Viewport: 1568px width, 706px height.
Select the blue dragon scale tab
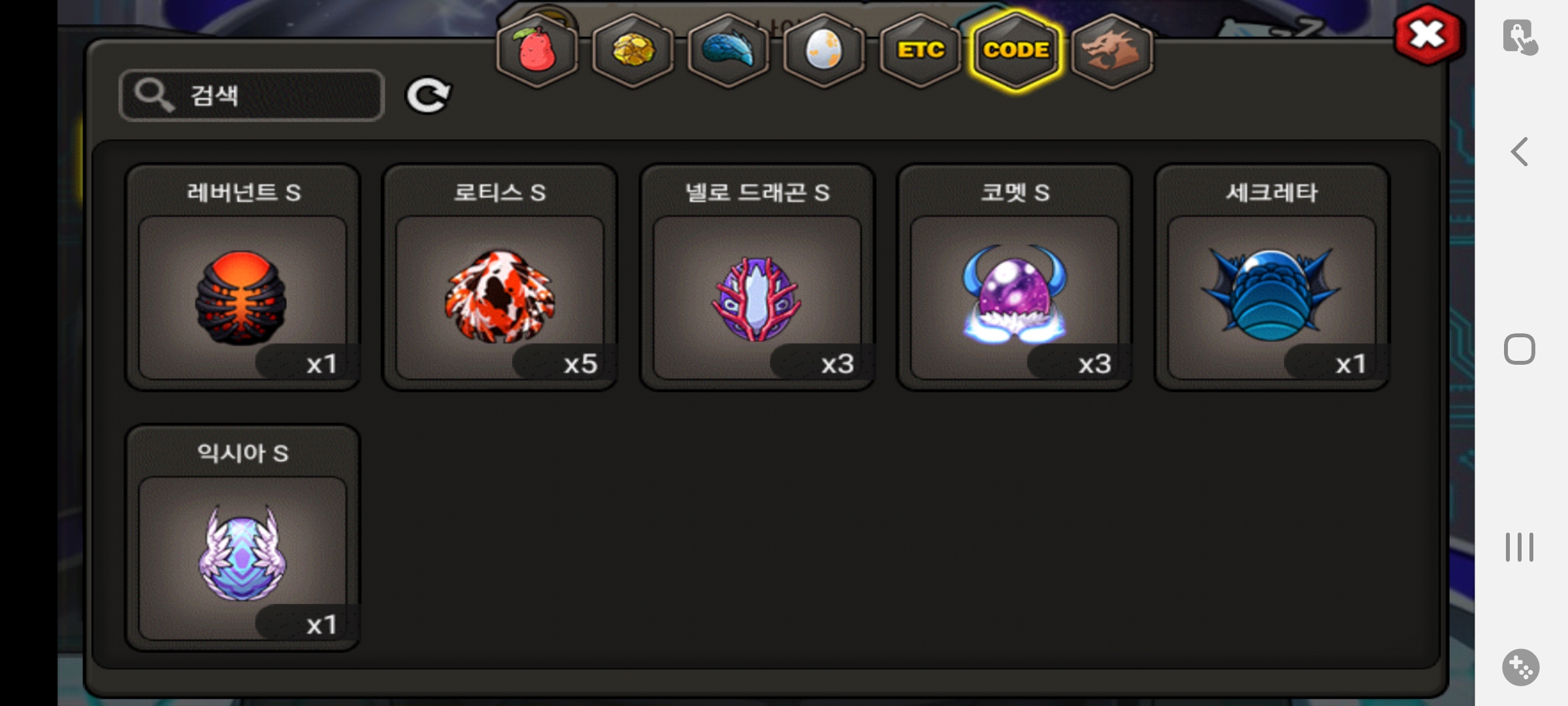(x=728, y=50)
